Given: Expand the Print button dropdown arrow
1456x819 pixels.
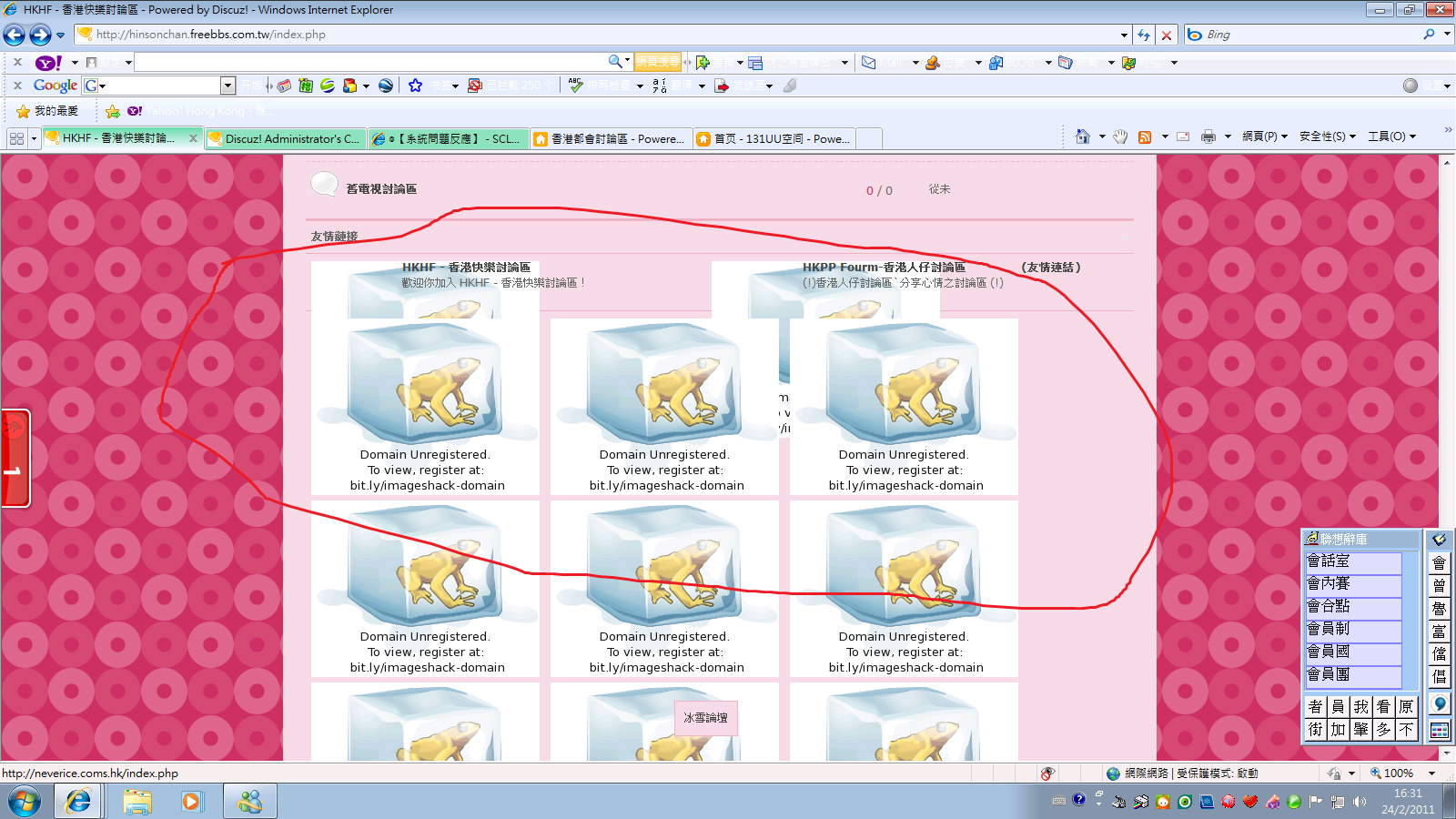Looking at the screenshot, I should point(1228,136).
